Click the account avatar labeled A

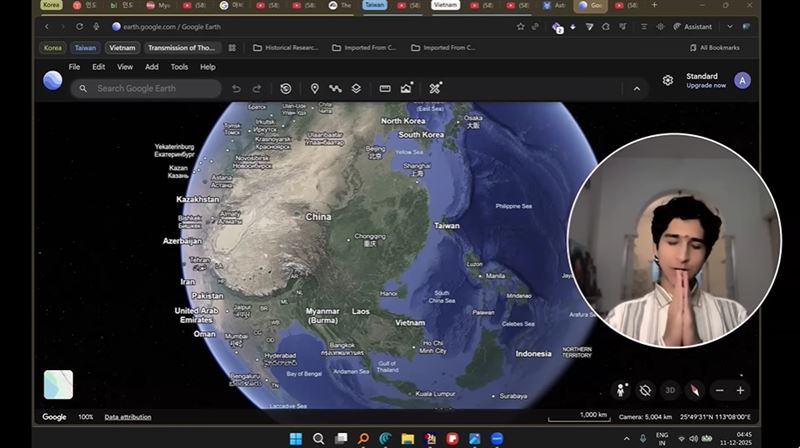point(742,81)
